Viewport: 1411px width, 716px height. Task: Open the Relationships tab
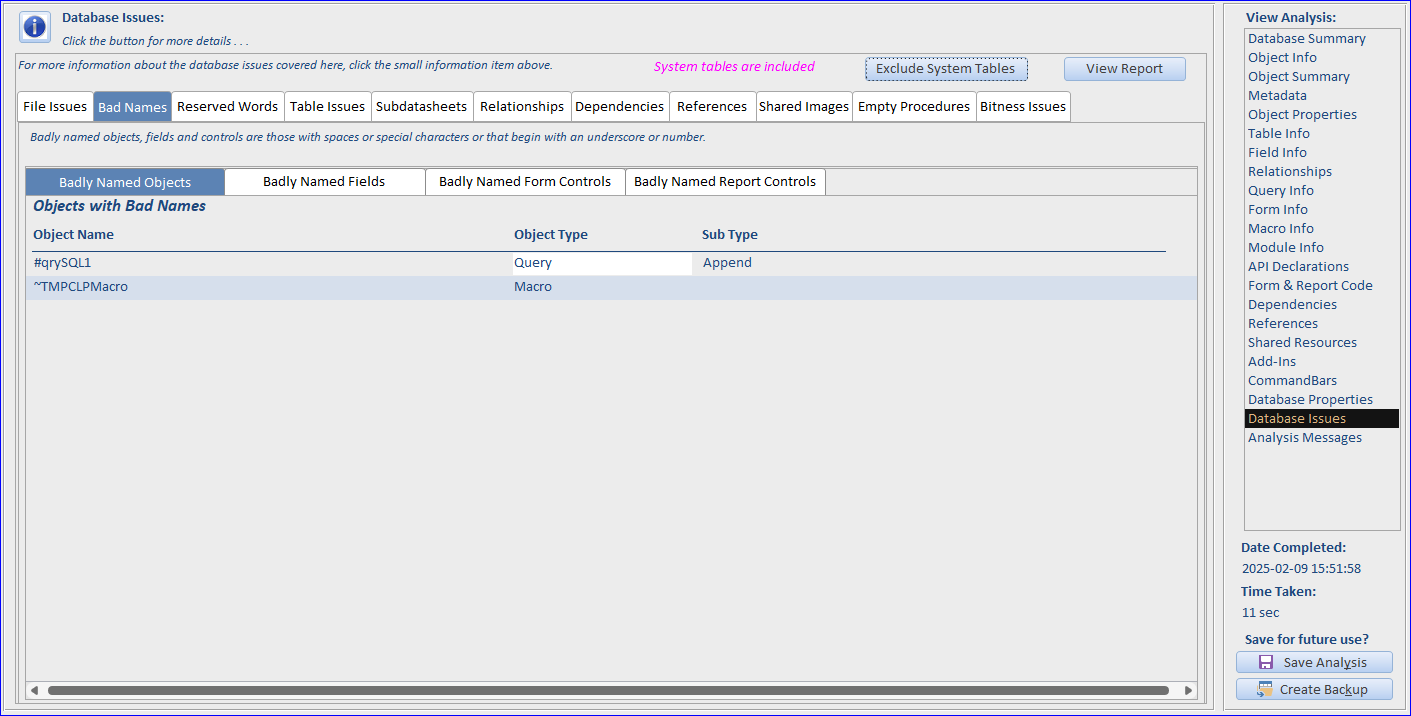point(522,107)
